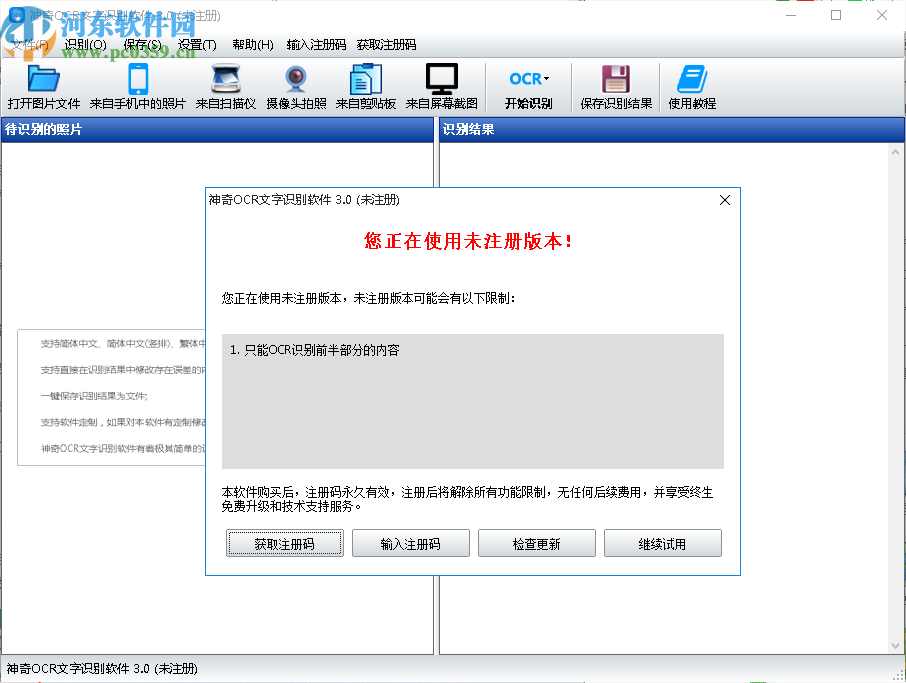Viewport: 906px width, 683px height.
Task: Open the 文件(F) menu
Action: (x=27, y=44)
